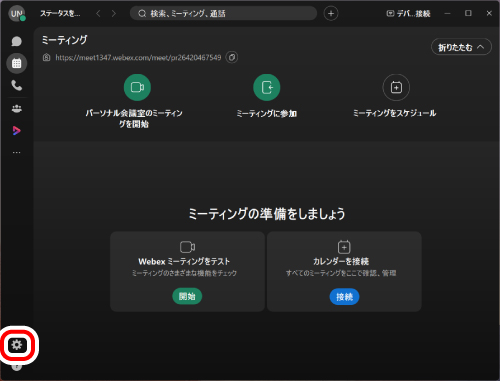Maximize the Webex window
Screen dimensions: 500x381
point(468,13)
